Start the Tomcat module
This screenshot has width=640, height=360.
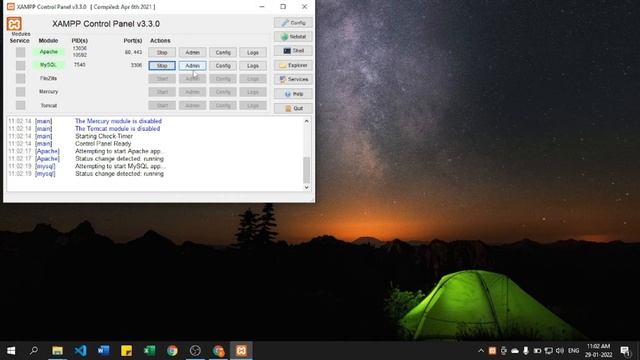point(162,105)
